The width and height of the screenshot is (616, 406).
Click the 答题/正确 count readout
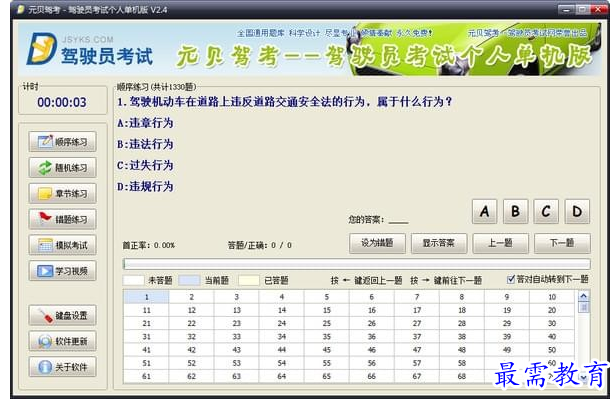pos(260,245)
